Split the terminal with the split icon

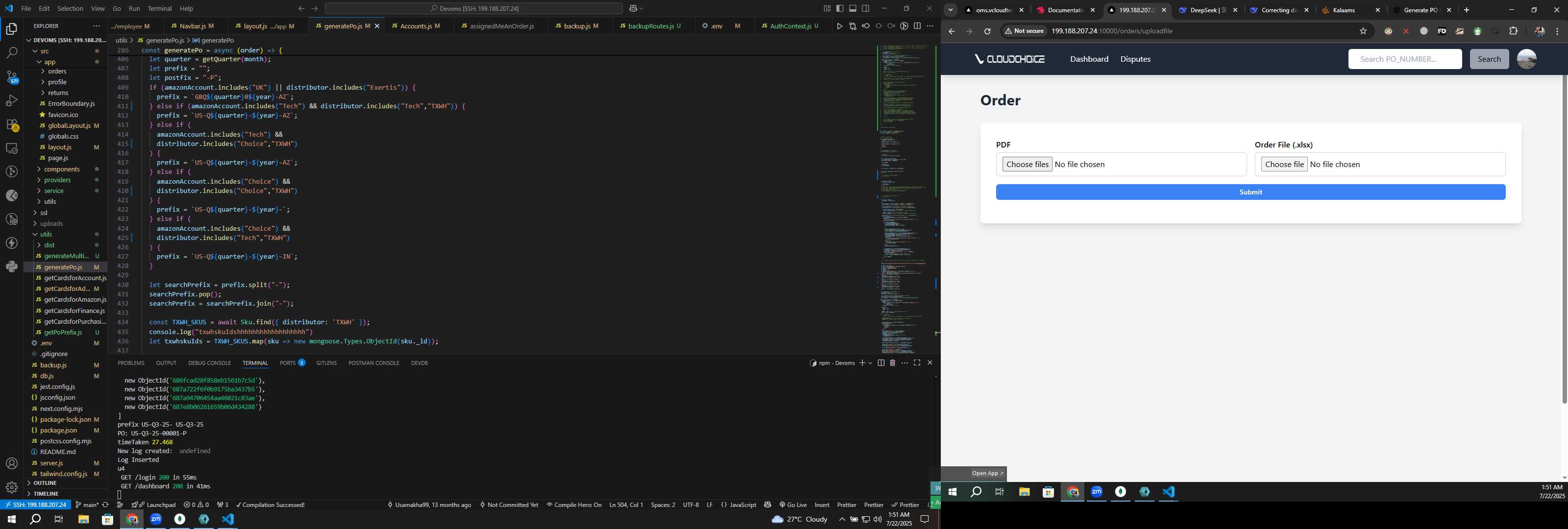pos(881,363)
